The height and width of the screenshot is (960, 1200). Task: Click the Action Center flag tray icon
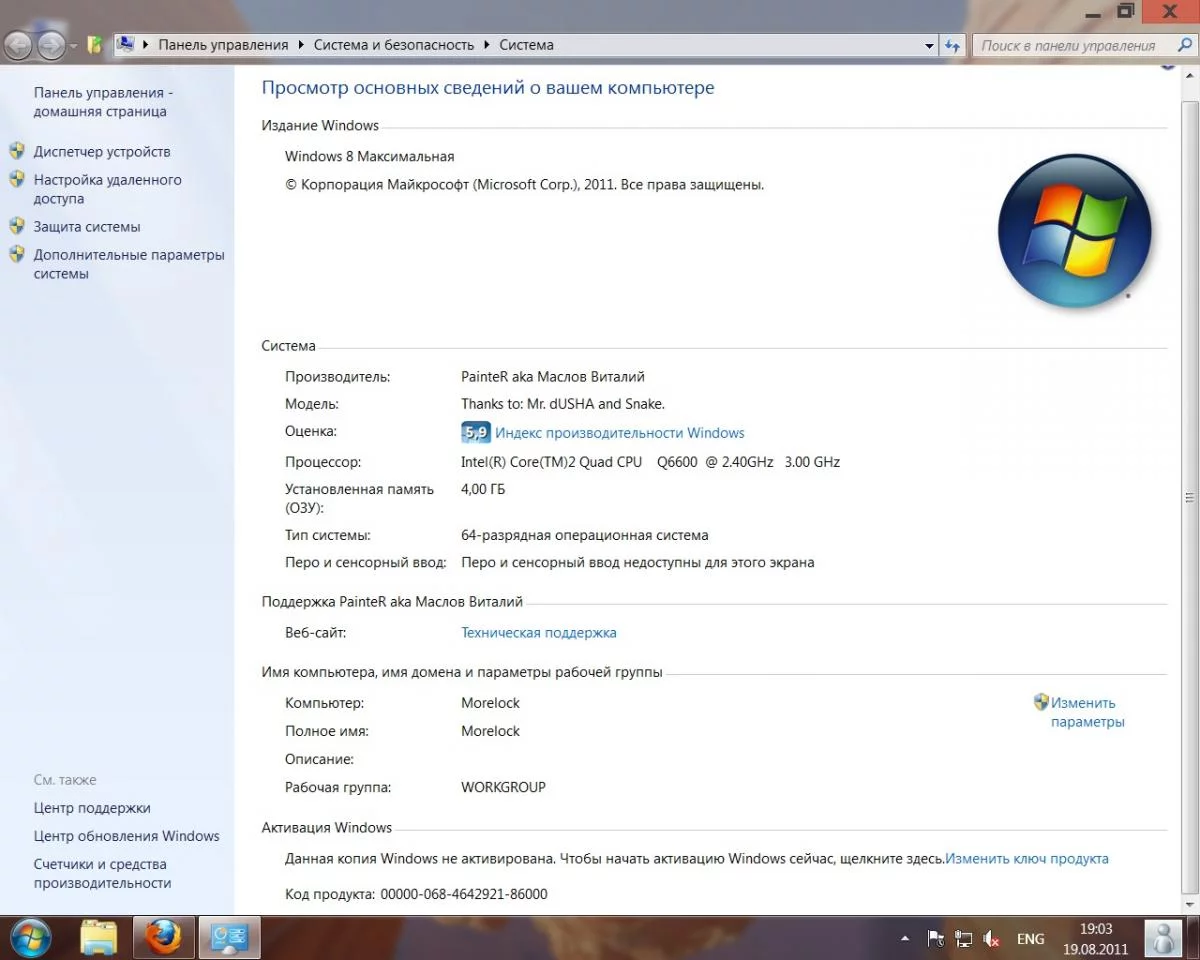click(x=936, y=939)
